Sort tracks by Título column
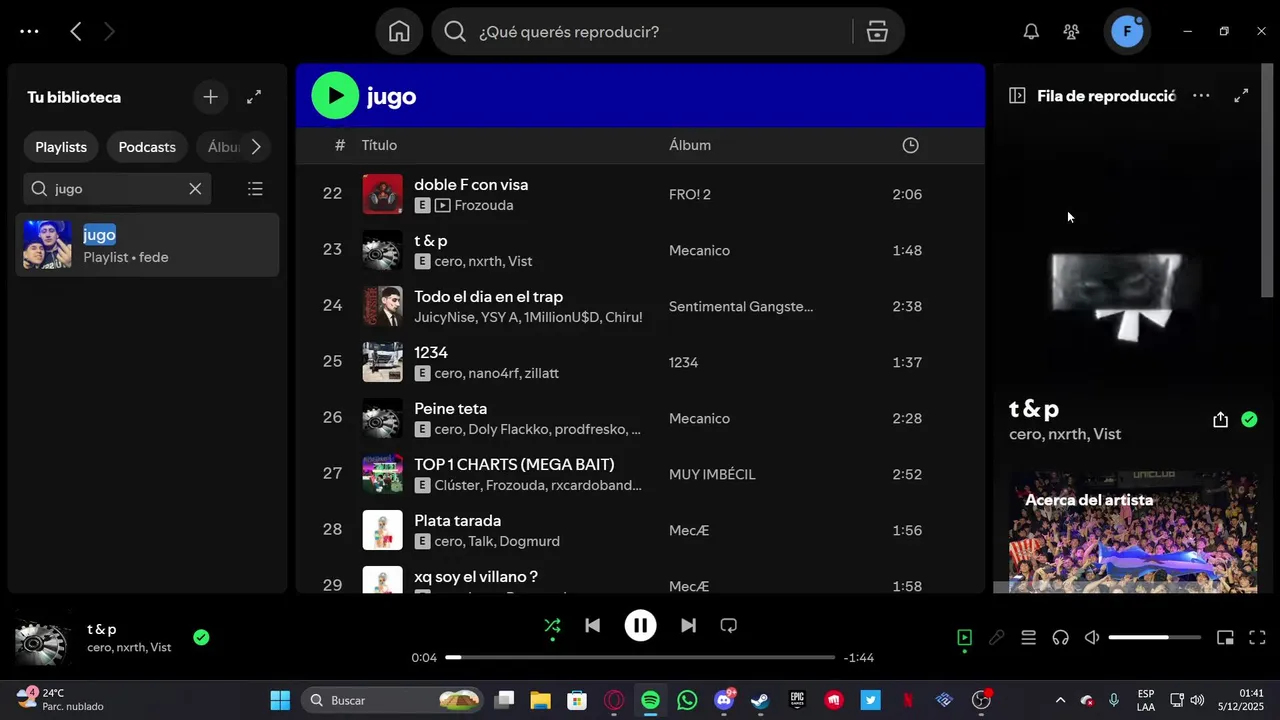Image resolution: width=1280 pixels, height=720 pixels. 379,145
